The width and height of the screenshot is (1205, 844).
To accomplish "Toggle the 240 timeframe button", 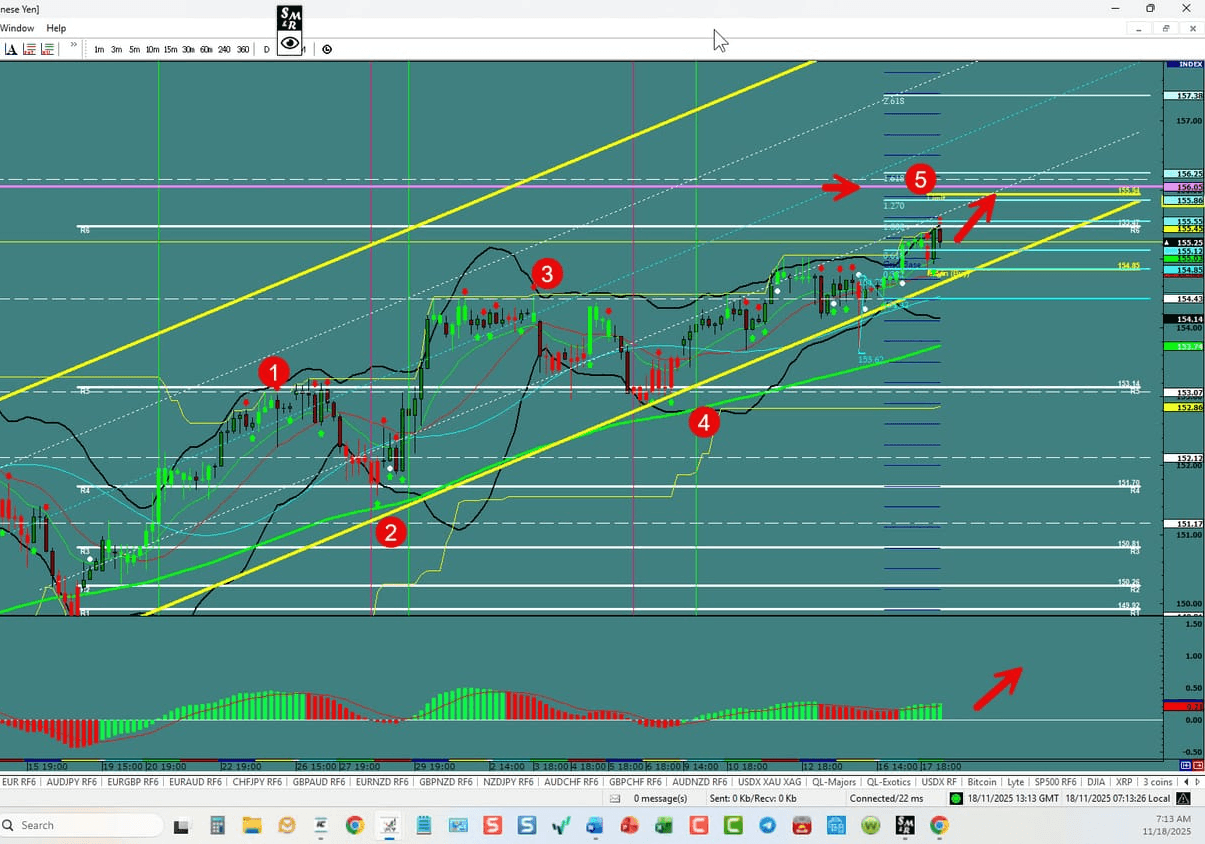I will coord(224,49).
